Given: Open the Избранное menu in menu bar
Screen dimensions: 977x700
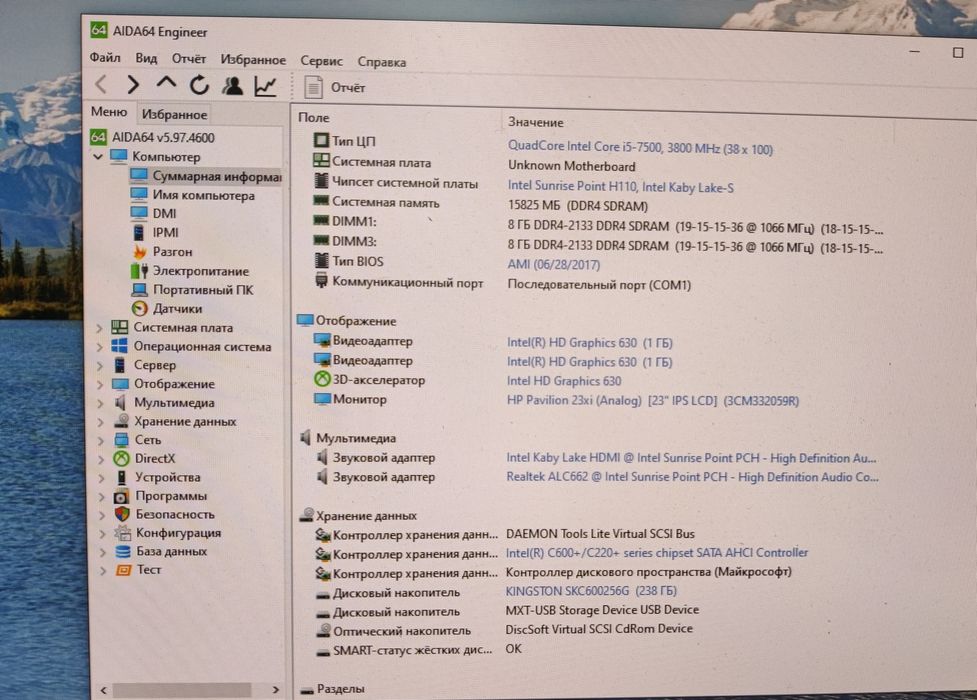Looking at the screenshot, I should (253, 60).
